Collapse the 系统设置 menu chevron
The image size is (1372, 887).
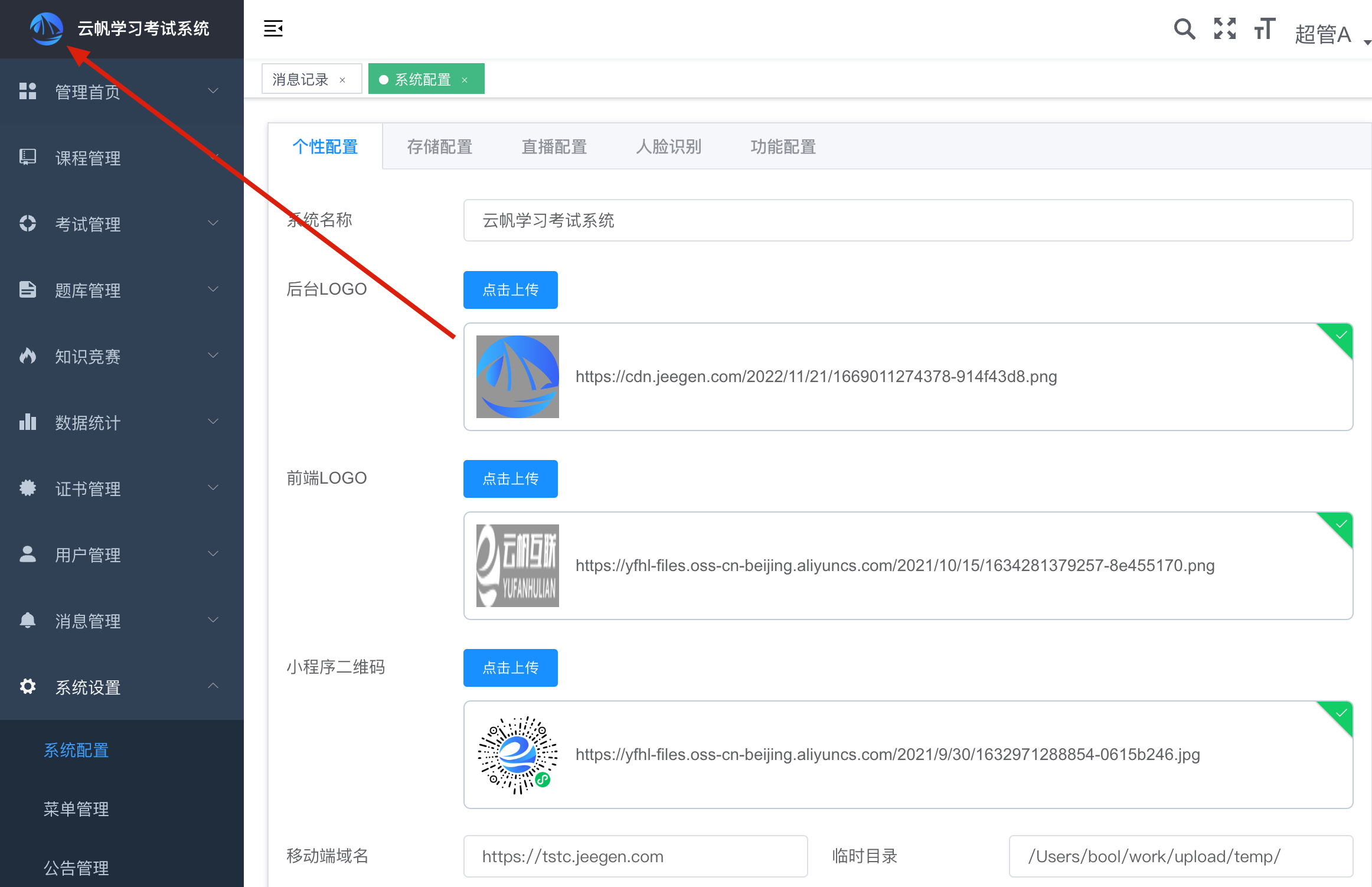click(x=213, y=686)
